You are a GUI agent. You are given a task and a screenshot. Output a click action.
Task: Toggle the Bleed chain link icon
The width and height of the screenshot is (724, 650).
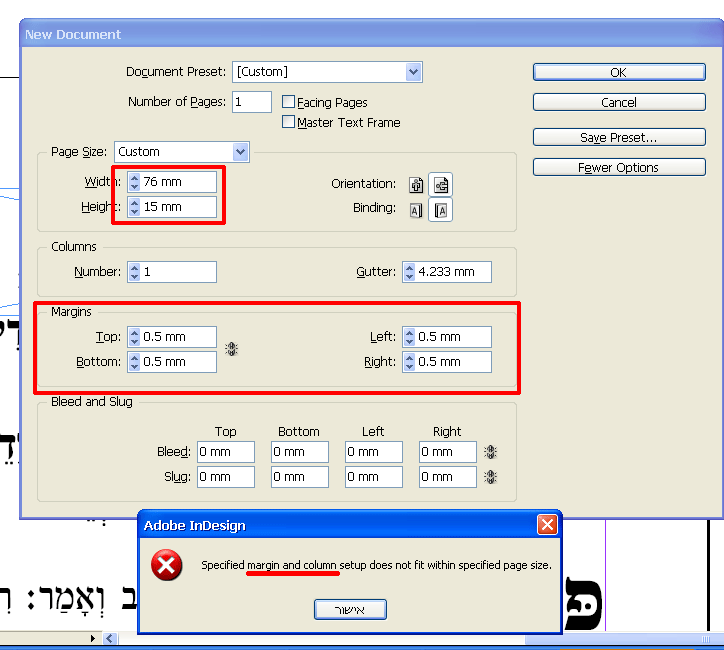click(x=490, y=452)
